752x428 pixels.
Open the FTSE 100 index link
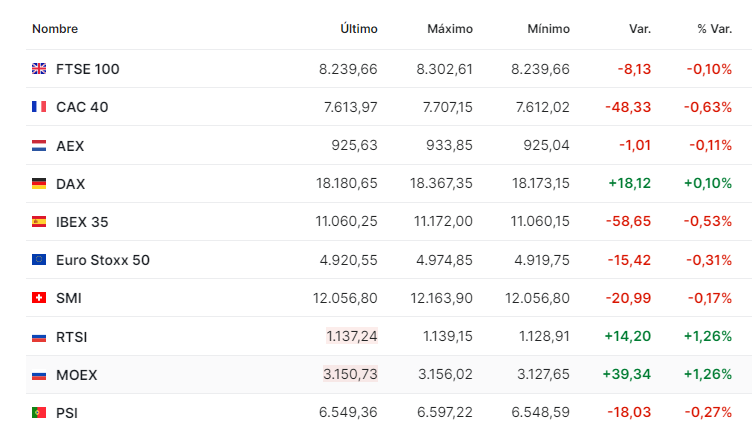click(x=87, y=69)
